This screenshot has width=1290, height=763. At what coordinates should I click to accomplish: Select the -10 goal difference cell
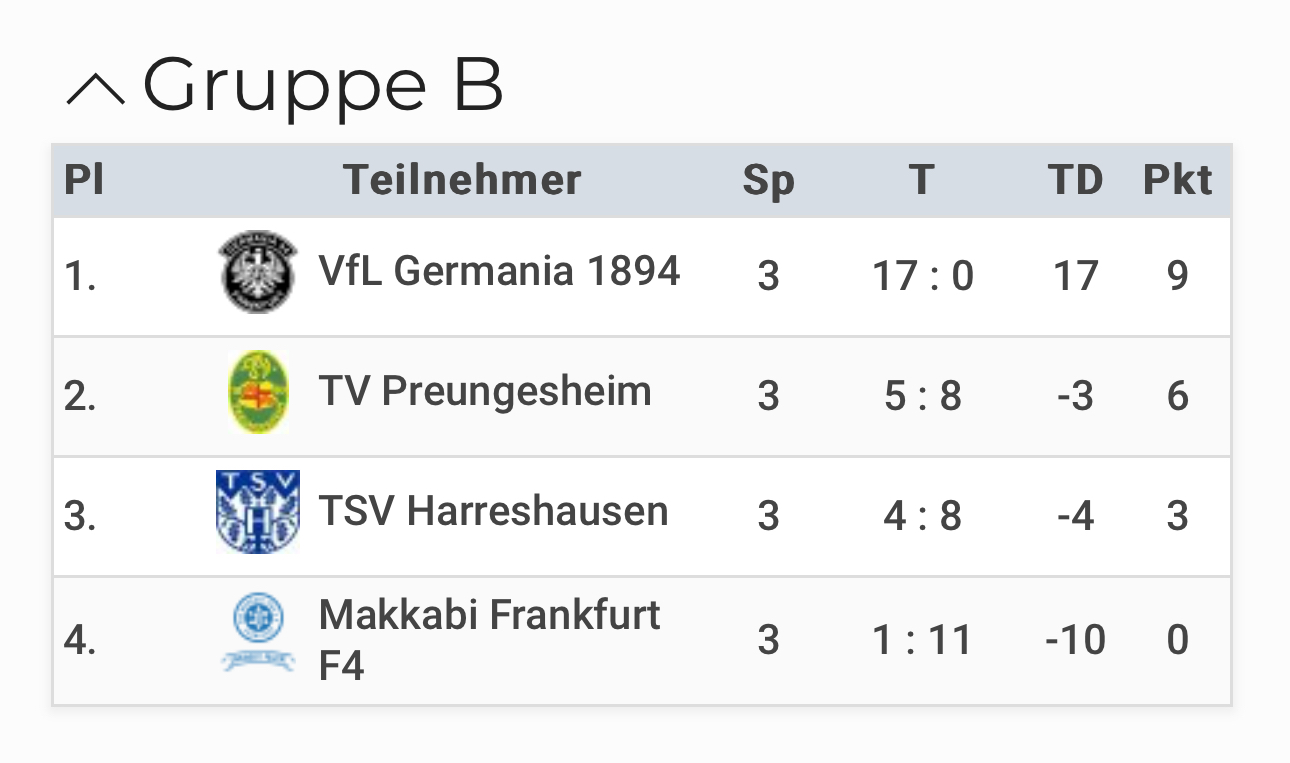1076,640
